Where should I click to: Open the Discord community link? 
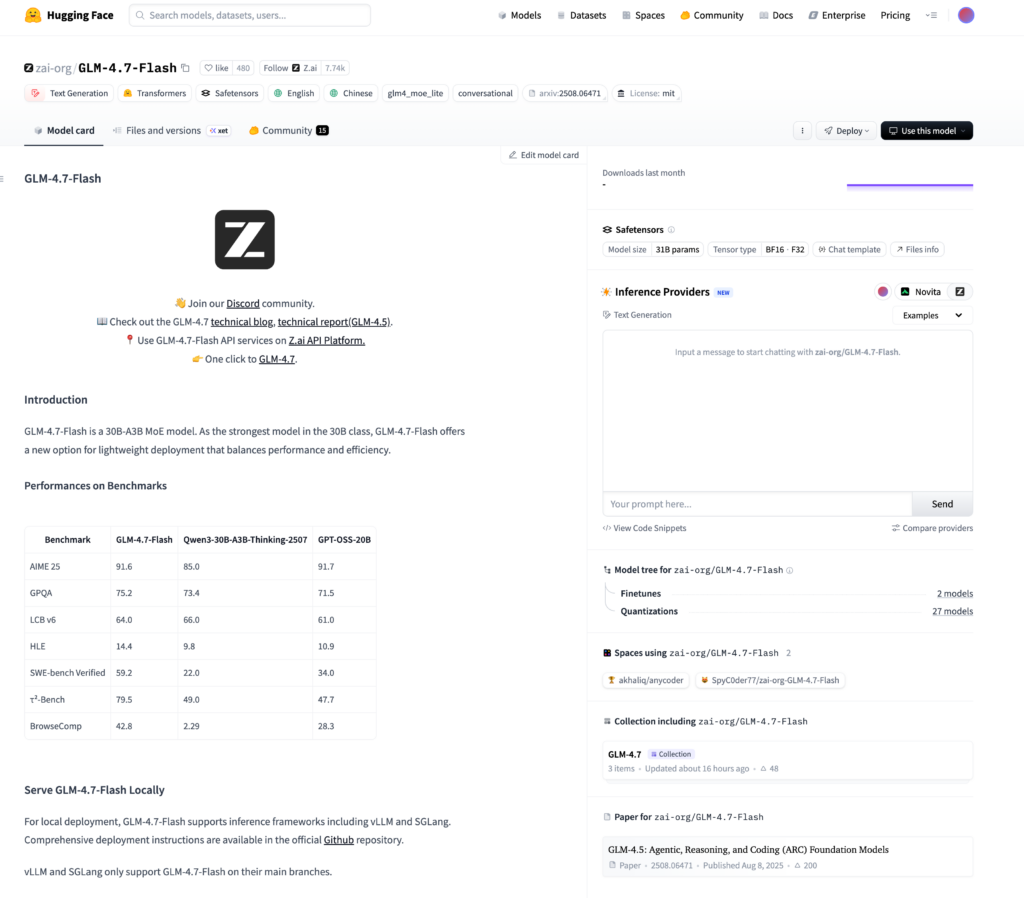tap(243, 303)
